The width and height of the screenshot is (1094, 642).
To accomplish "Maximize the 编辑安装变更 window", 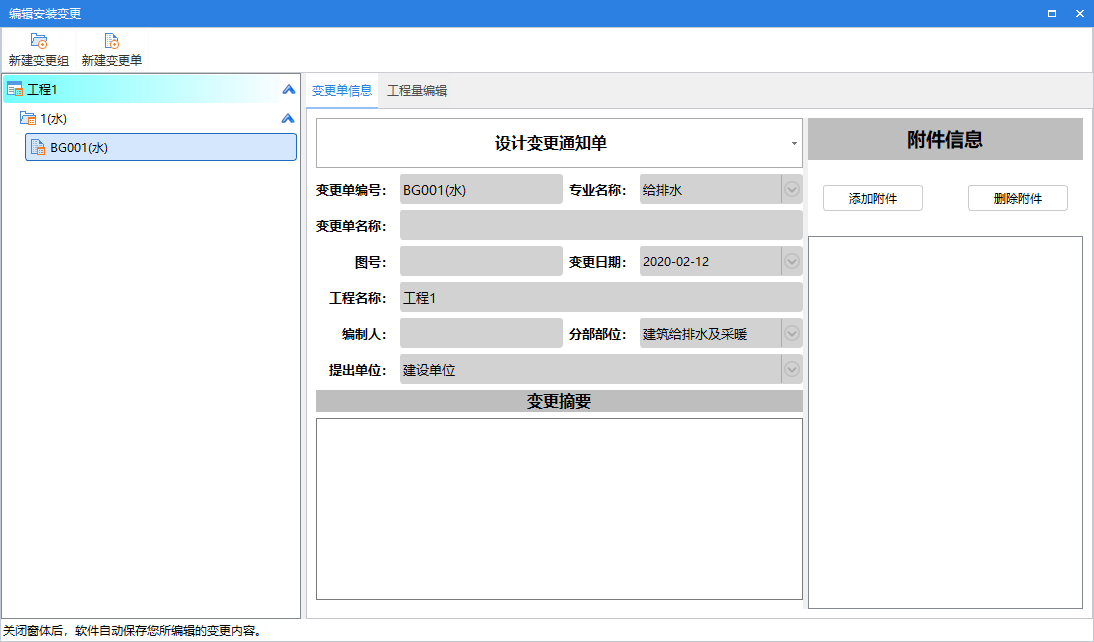I will (1052, 13).
